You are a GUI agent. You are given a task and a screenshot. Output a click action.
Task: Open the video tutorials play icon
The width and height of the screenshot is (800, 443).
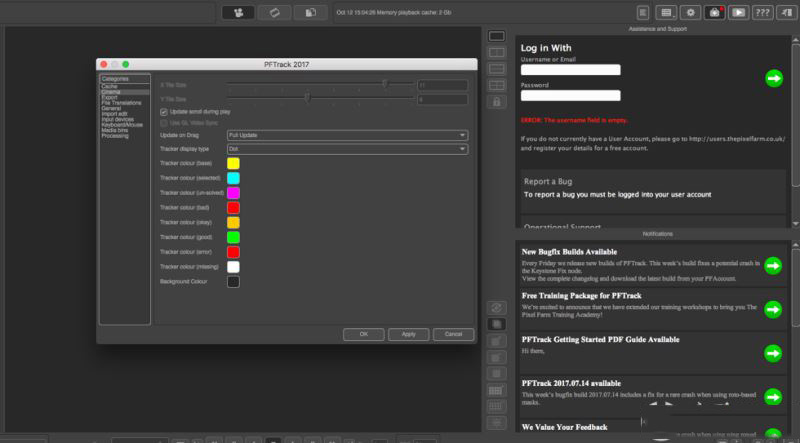738,12
